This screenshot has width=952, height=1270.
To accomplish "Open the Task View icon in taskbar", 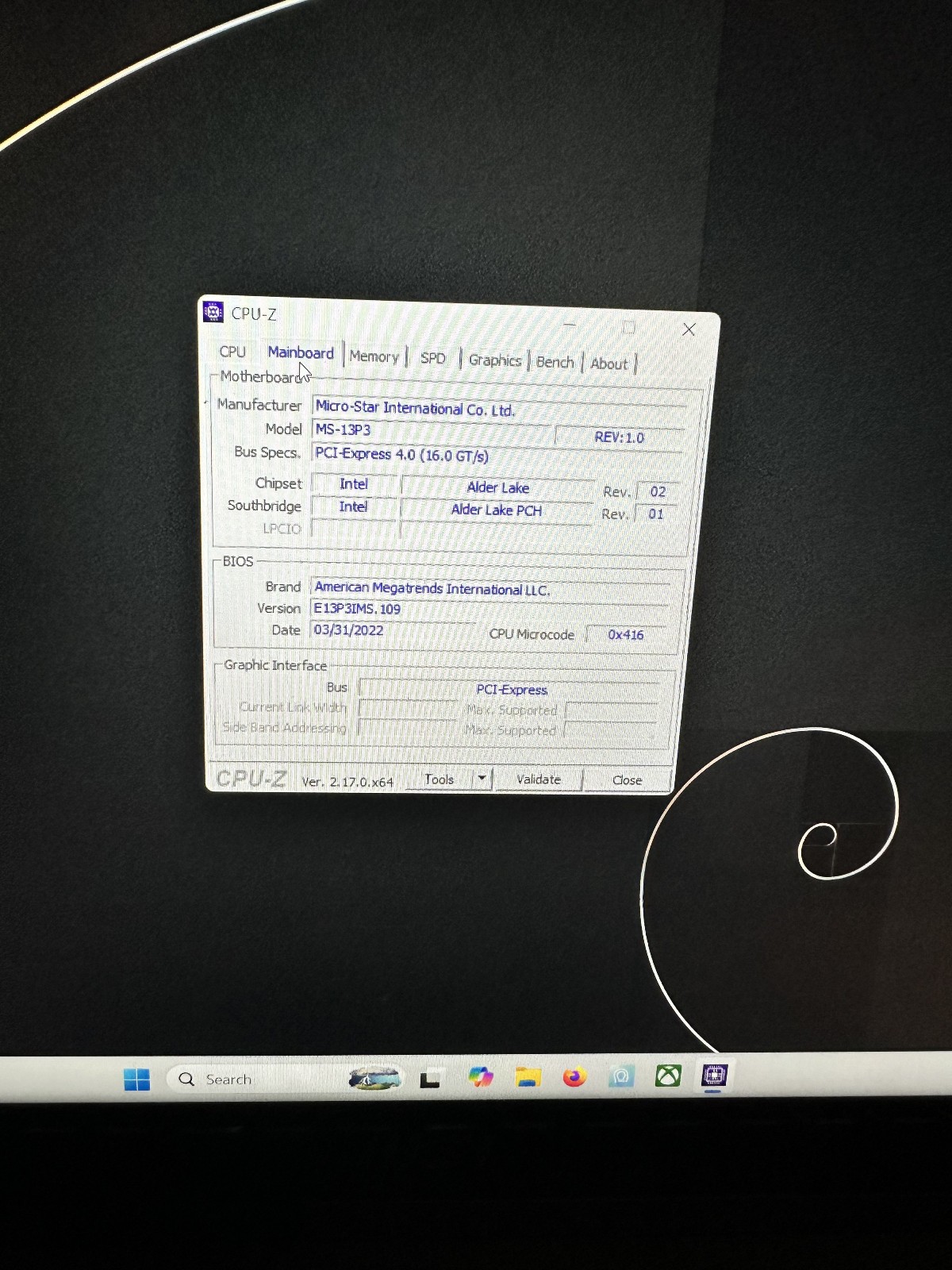I will (430, 1079).
